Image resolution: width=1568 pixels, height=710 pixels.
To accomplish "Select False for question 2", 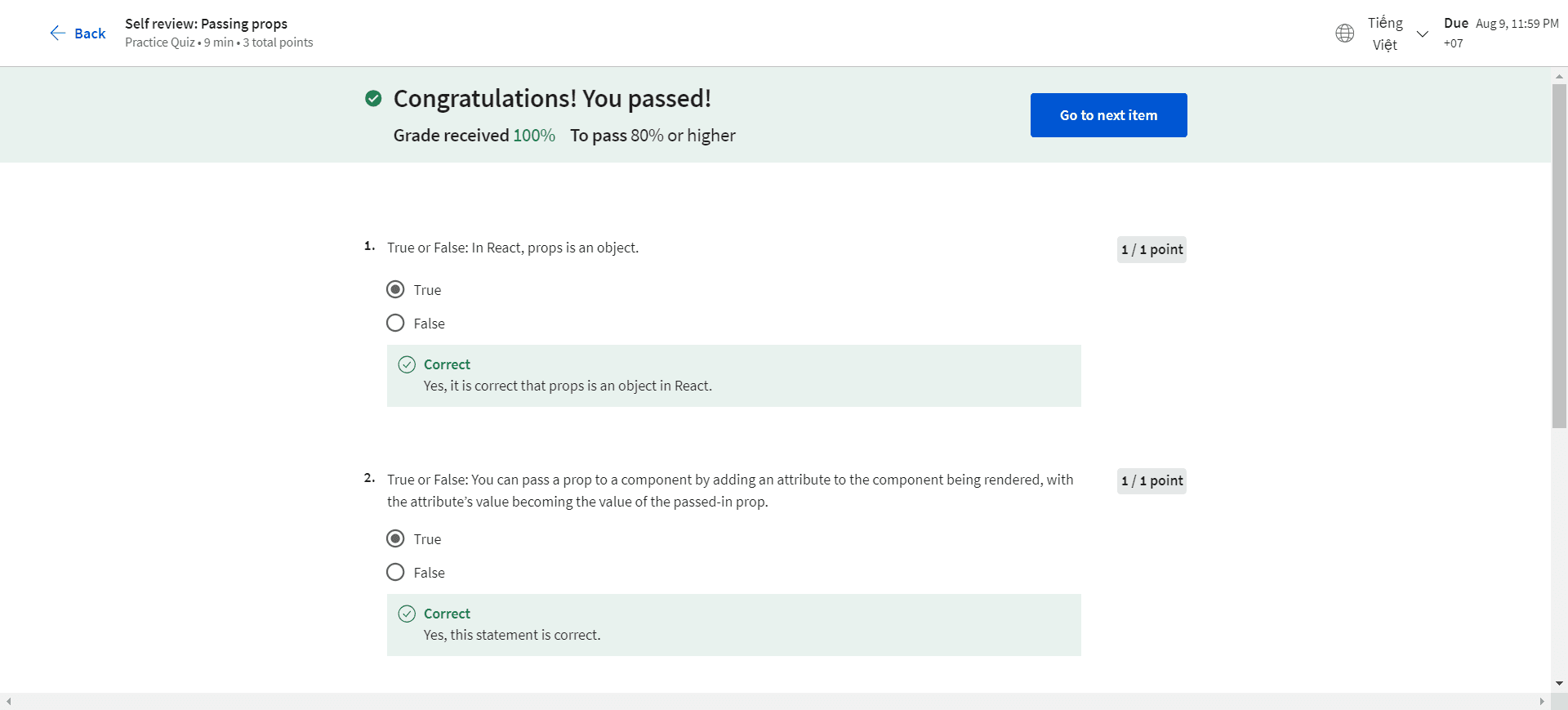I will (395, 572).
